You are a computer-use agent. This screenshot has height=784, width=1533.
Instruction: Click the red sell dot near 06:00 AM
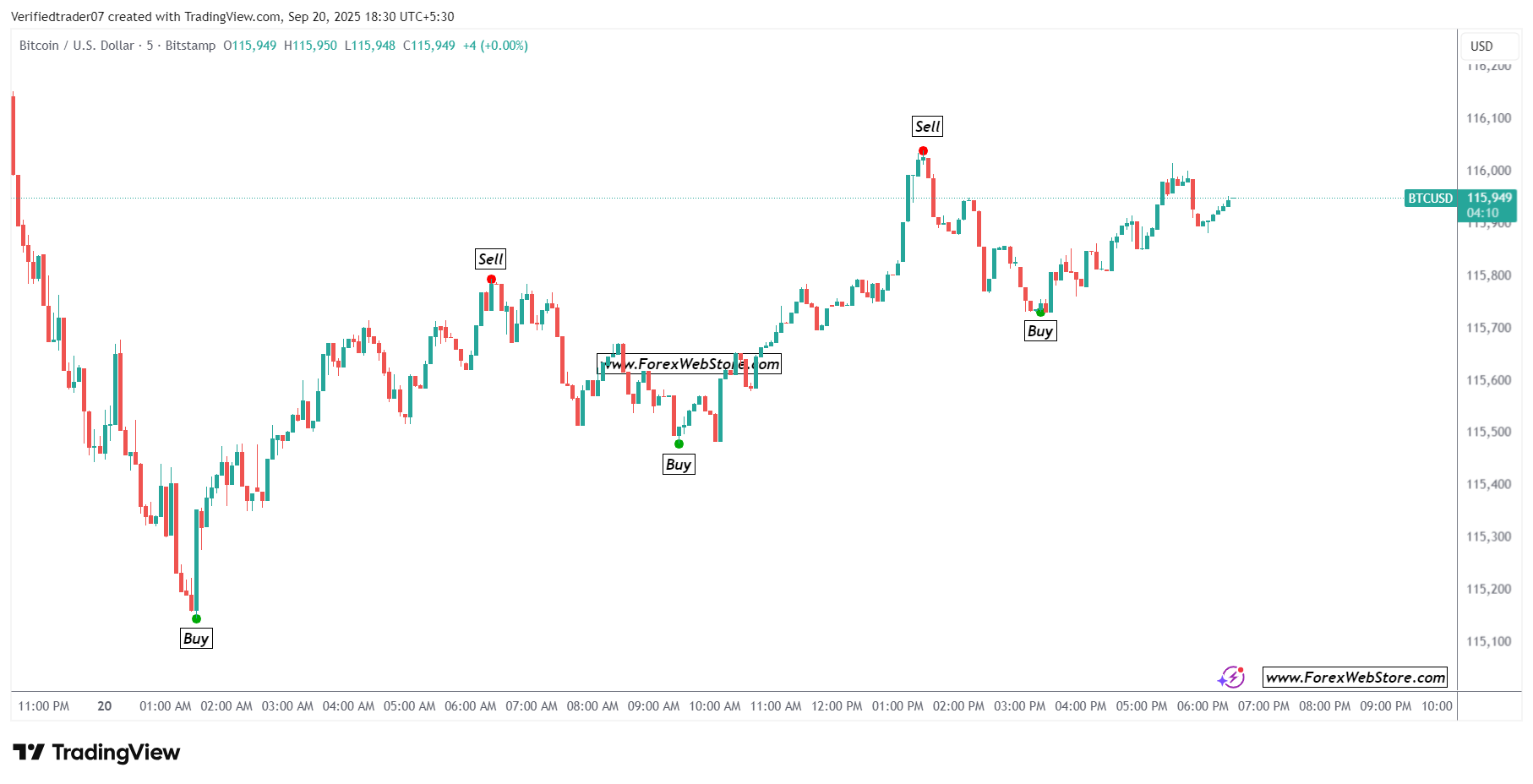coord(491,280)
